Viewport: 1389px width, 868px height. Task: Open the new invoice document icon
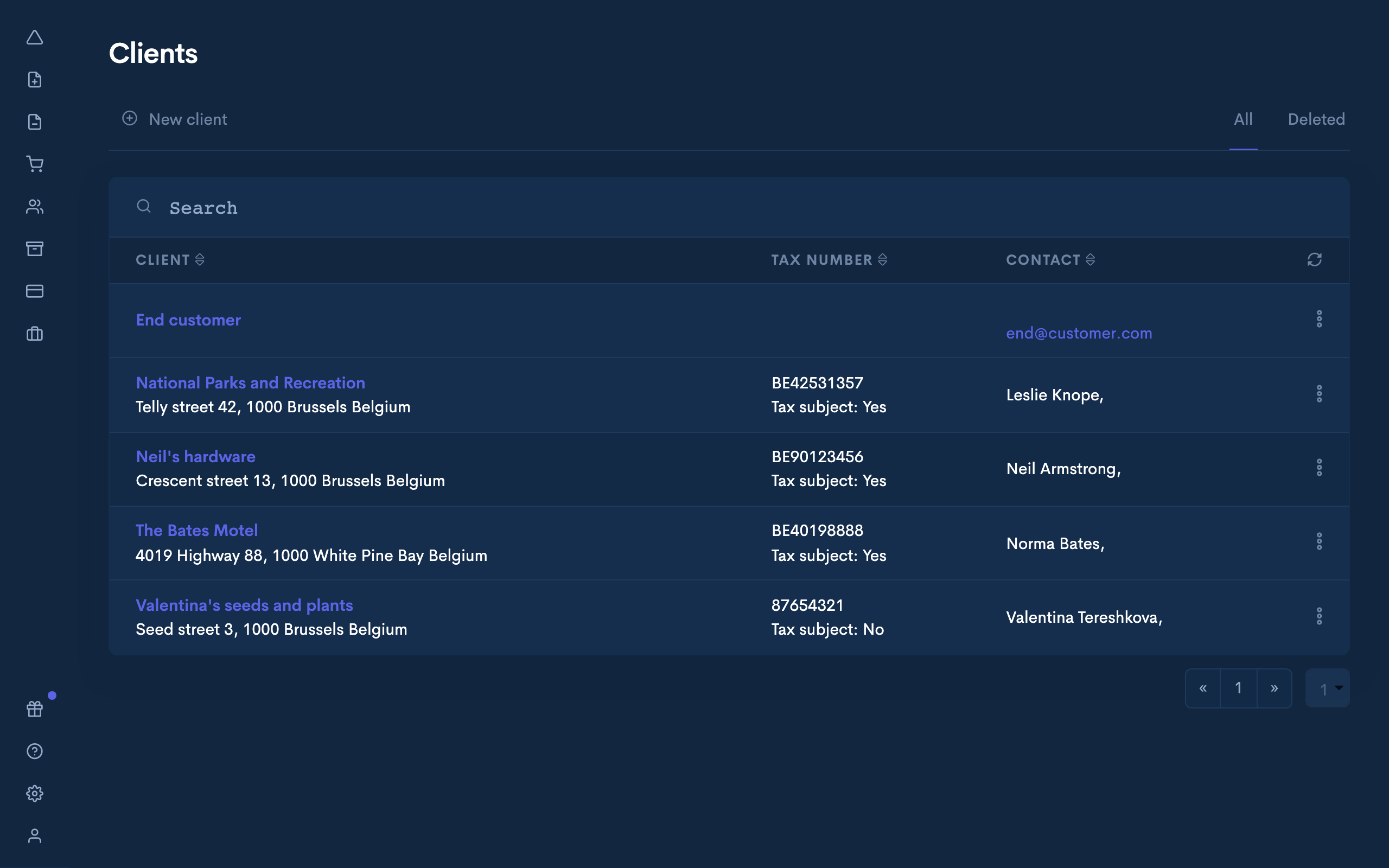(x=35, y=79)
